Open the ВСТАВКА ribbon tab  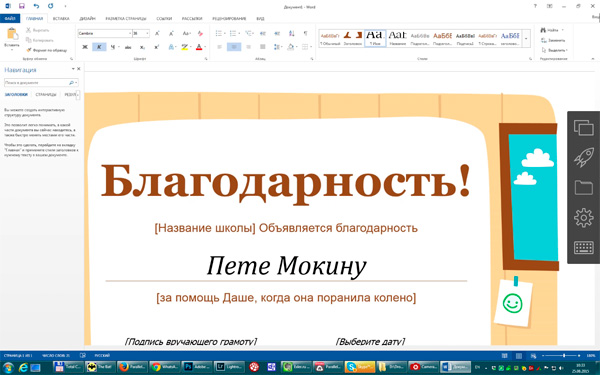click(x=61, y=18)
